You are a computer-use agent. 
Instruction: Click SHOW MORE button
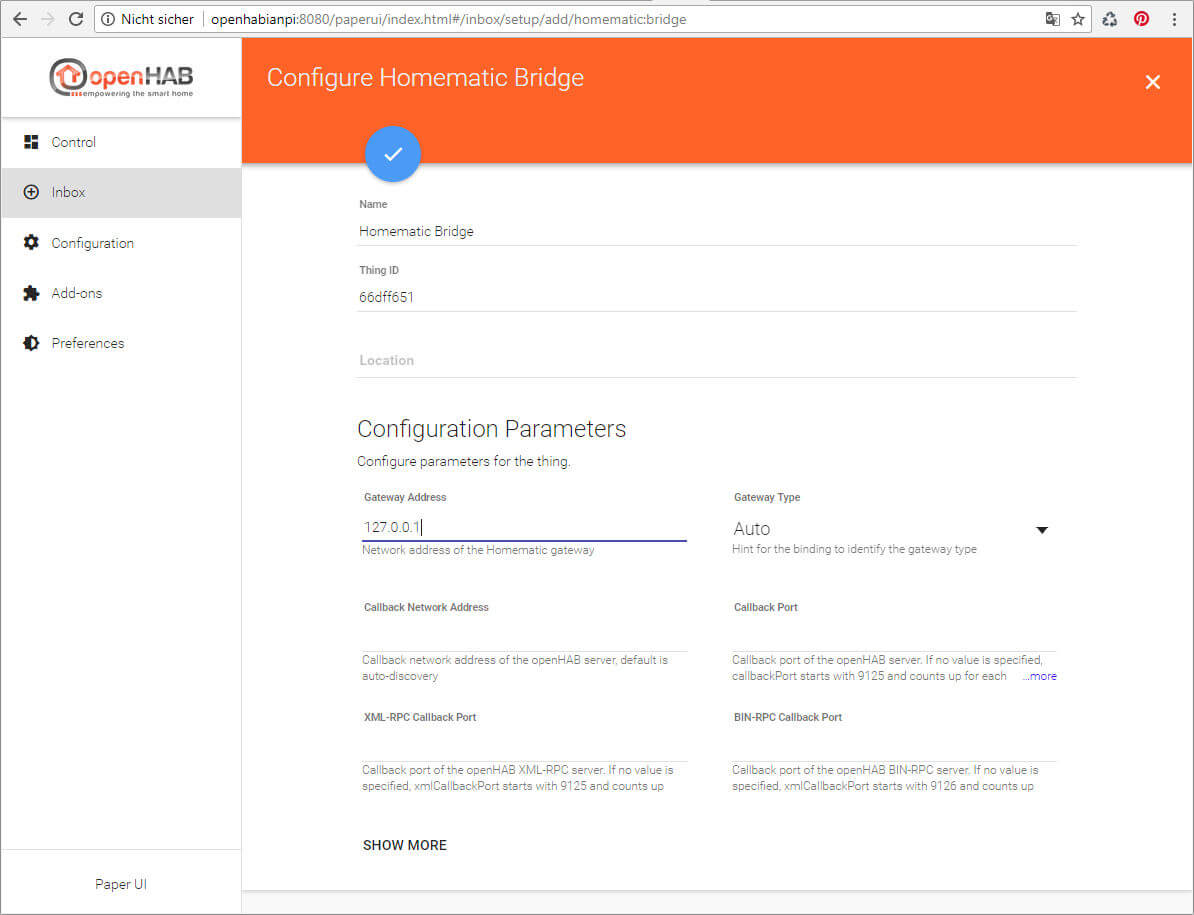(x=405, y=845)
